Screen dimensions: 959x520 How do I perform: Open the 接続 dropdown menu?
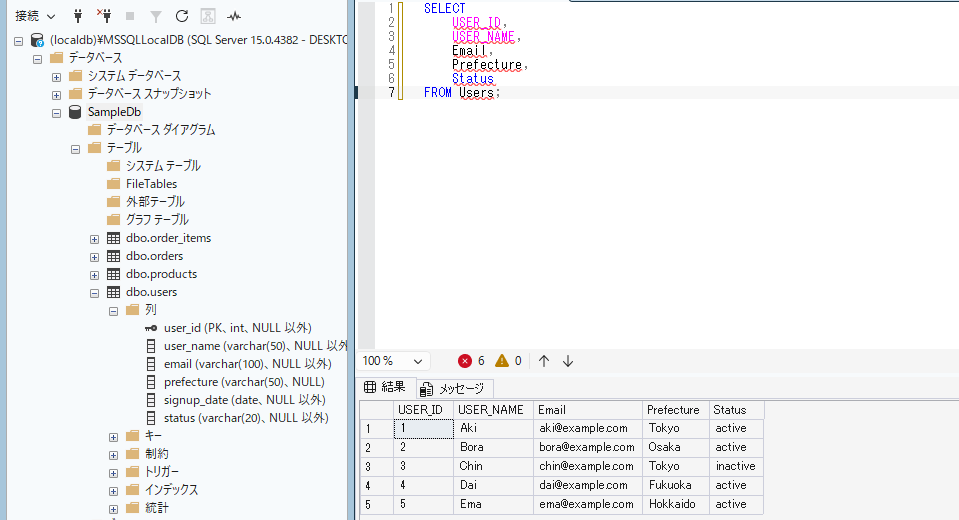(35, 17)
